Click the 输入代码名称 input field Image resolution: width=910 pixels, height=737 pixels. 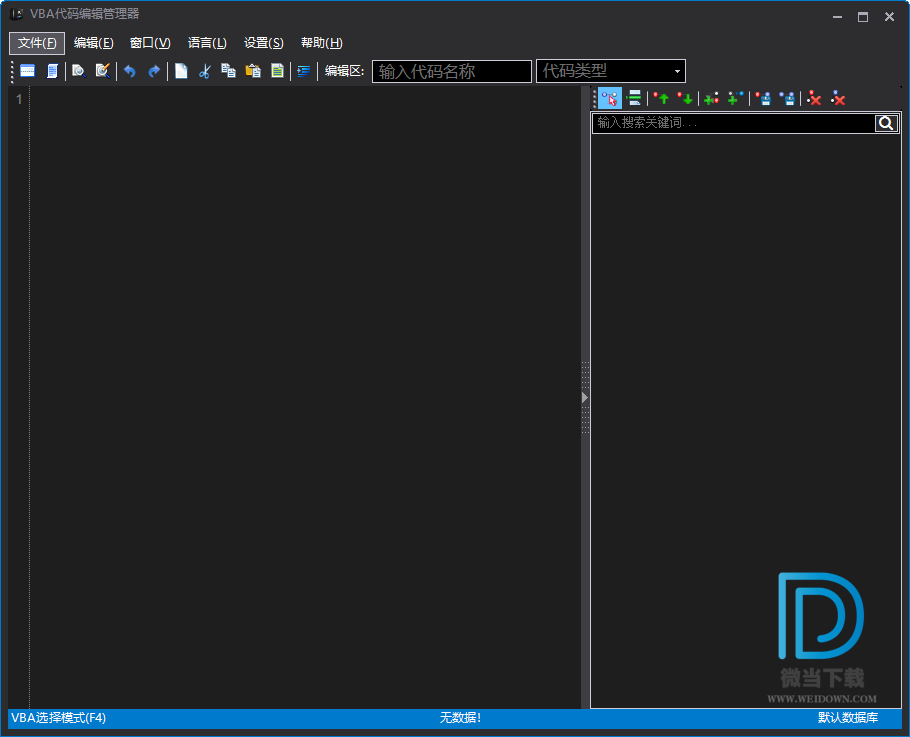point(452,71)
